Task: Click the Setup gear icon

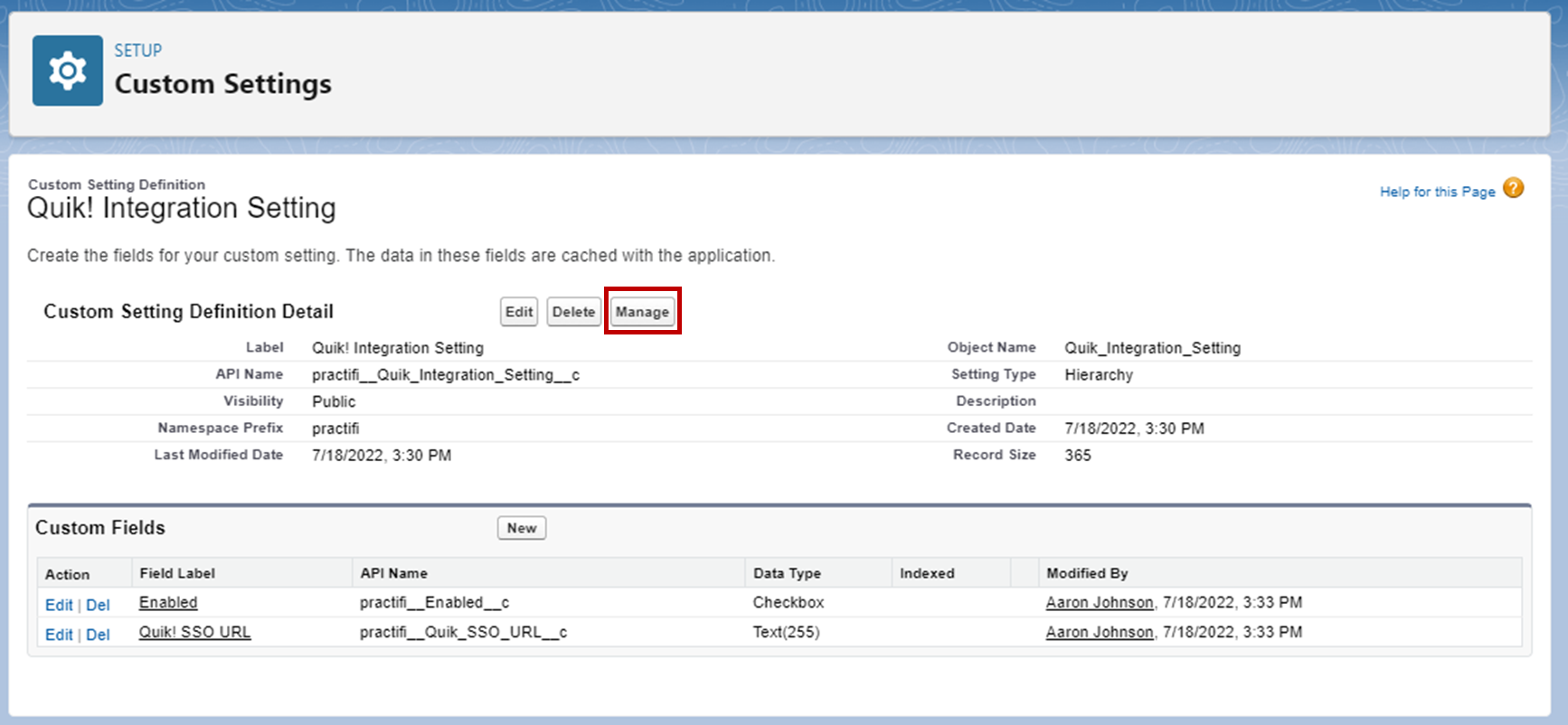Action: (68, 71)
